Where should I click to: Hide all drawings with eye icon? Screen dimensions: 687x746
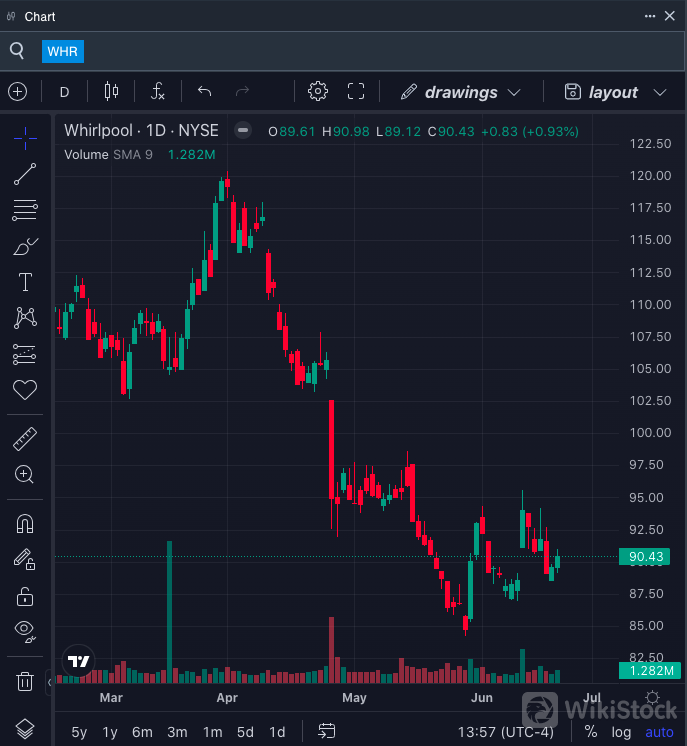click(25, 631)
